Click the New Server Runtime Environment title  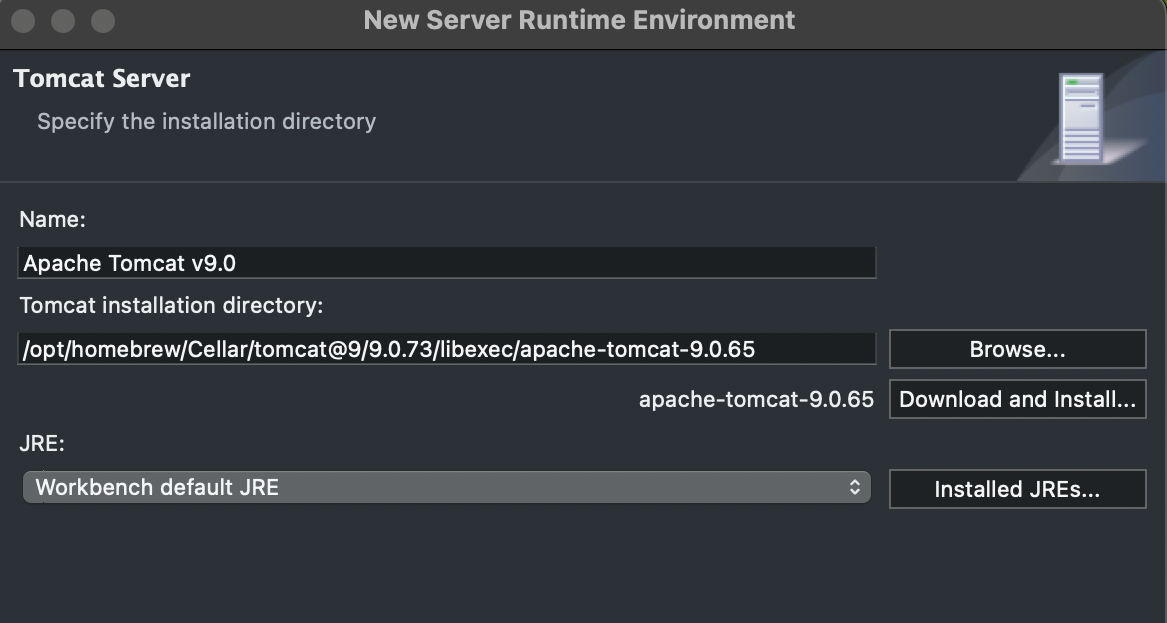click(x=579, y=20)
